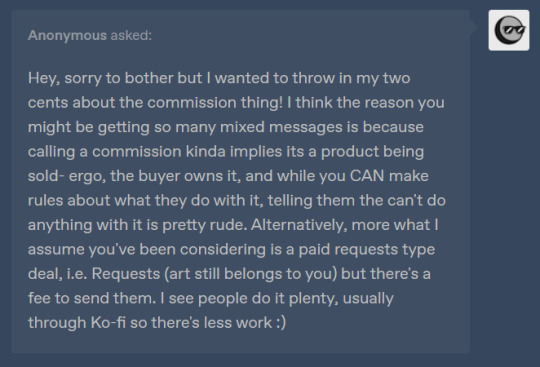Click the smiley ':)' ending the message
Viewport: 540px width, 367px height.
coord(281,323)
